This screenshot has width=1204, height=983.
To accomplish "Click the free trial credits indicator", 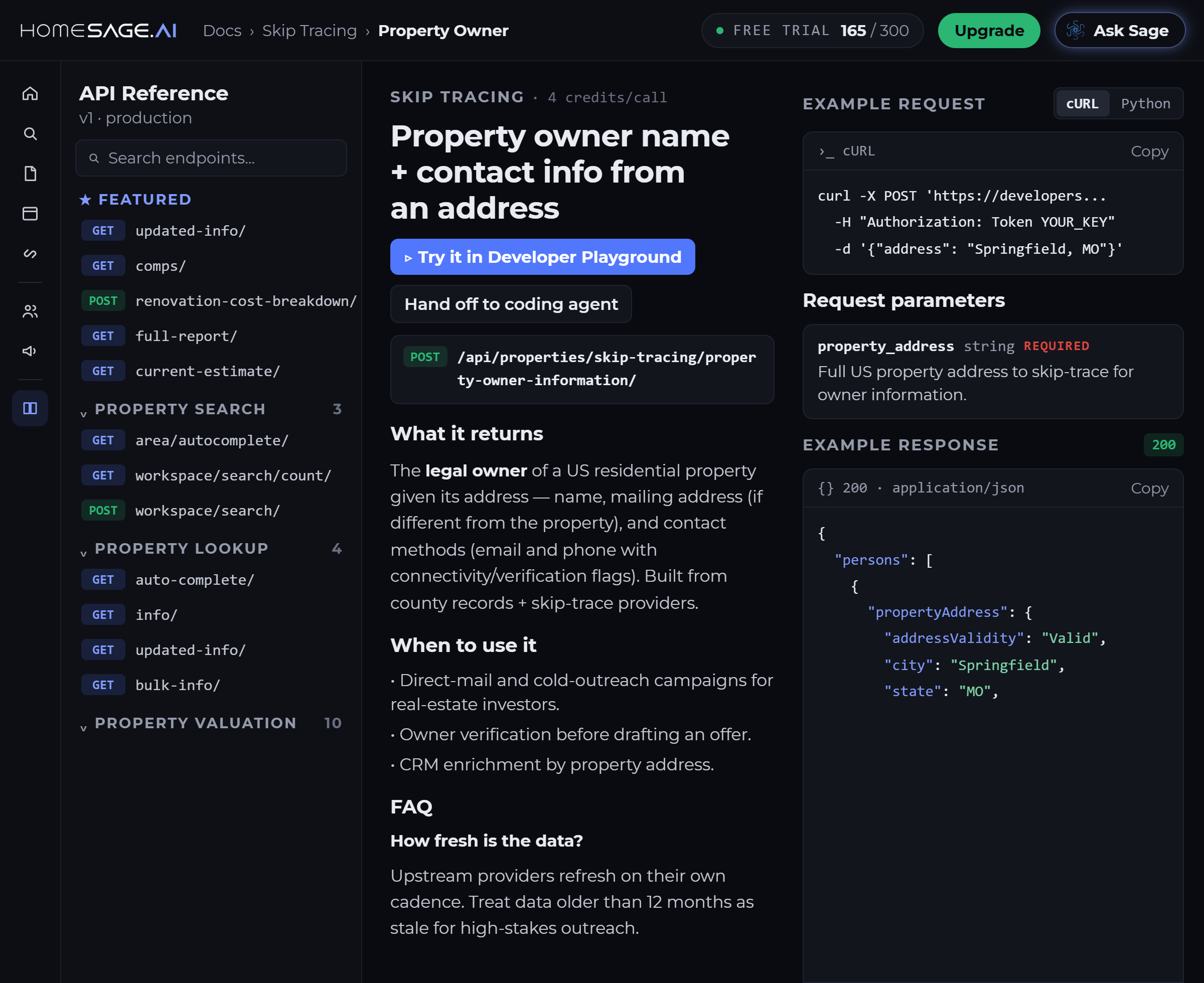I will [x=812, y=31].
